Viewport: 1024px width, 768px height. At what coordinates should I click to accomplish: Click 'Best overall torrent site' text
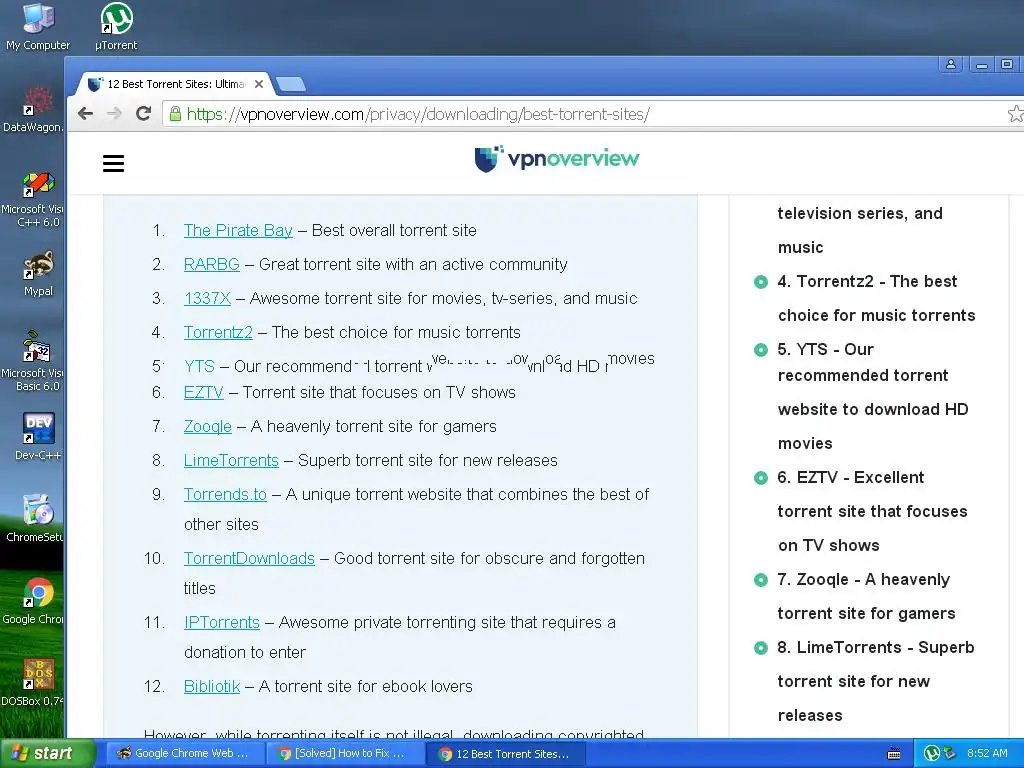click(x=394, y=231)
